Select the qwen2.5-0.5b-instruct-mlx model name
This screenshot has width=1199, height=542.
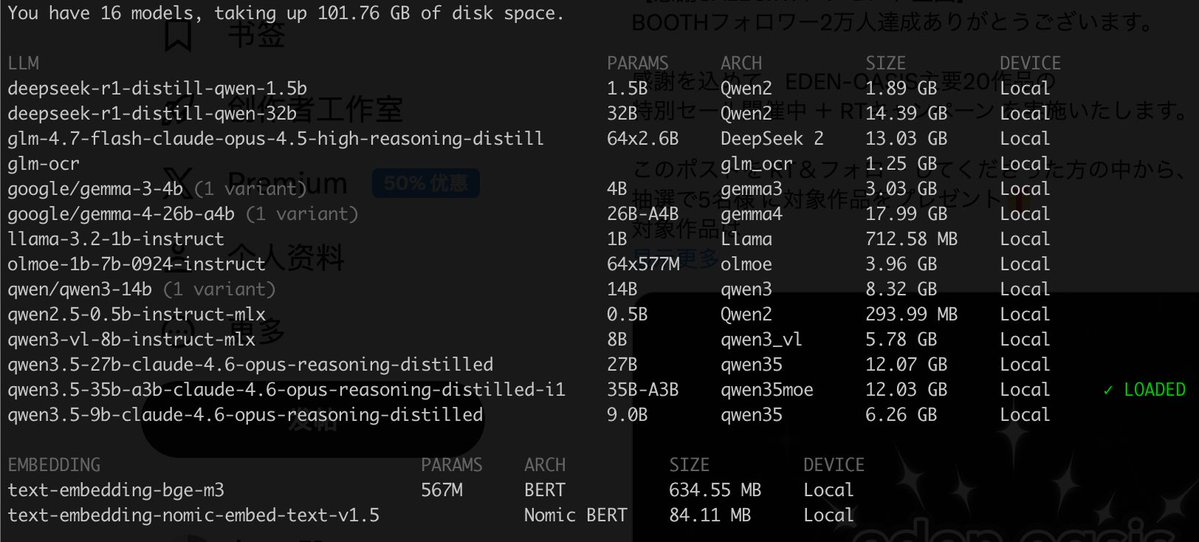(x=137, y=314)
